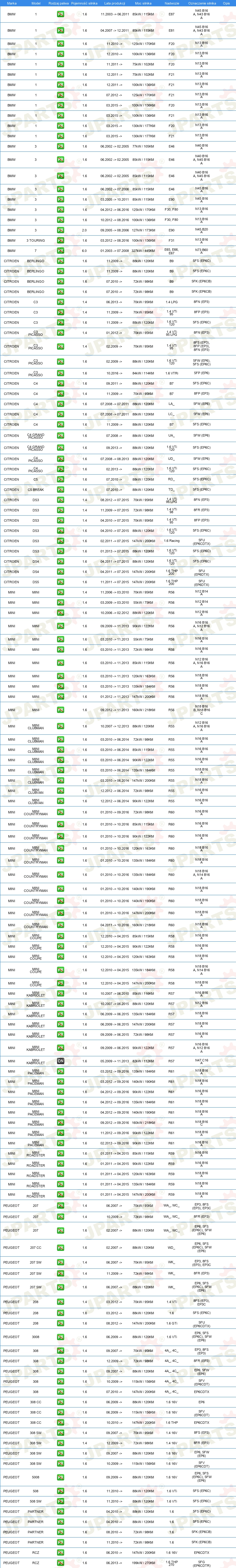Screen dimensions: 236x1568
Task: Click the fuel icon in PEUGEOT 3008 row
Action: [61, 1337]
